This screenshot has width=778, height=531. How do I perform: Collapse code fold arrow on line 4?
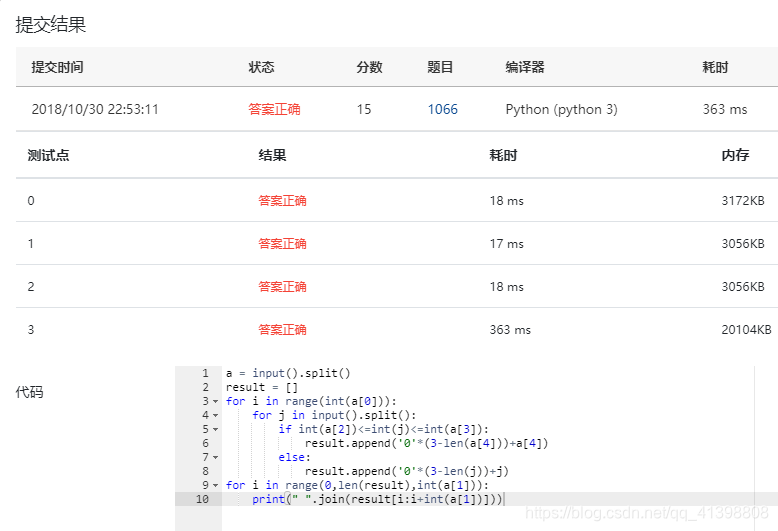(x=215, y=415)
